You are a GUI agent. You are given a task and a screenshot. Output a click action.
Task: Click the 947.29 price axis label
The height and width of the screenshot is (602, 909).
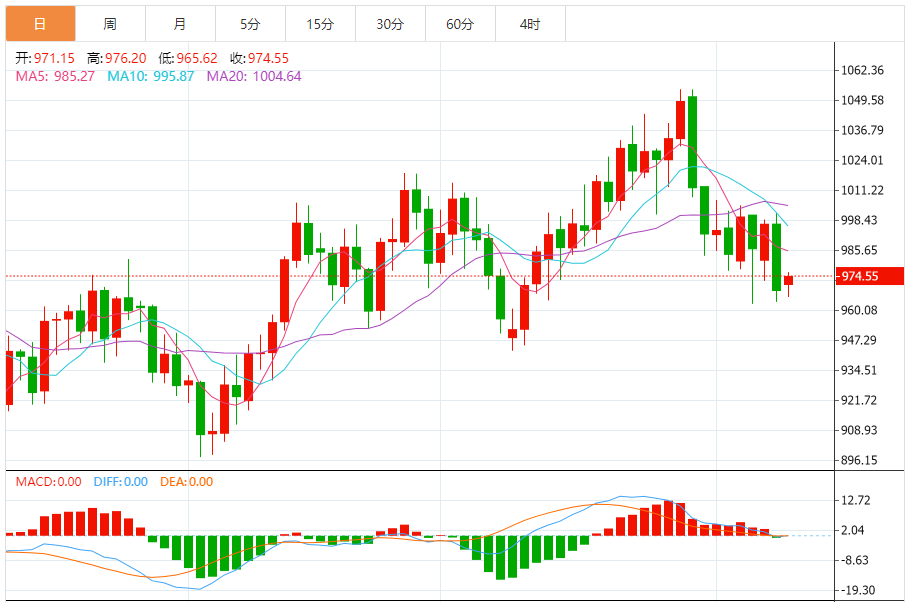(x=859, y=340)
